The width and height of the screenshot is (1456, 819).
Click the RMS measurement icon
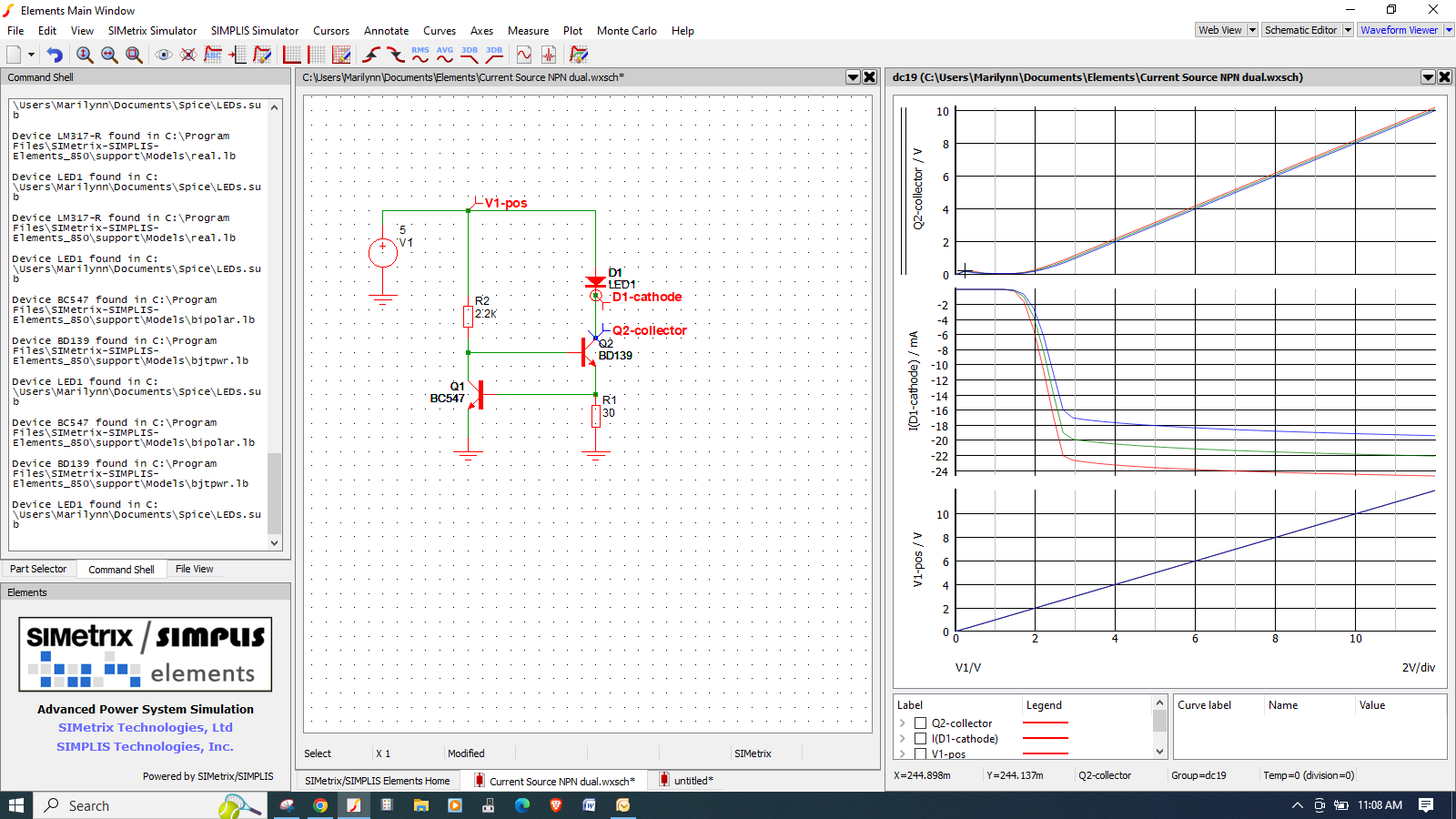(x=420, y=55)
